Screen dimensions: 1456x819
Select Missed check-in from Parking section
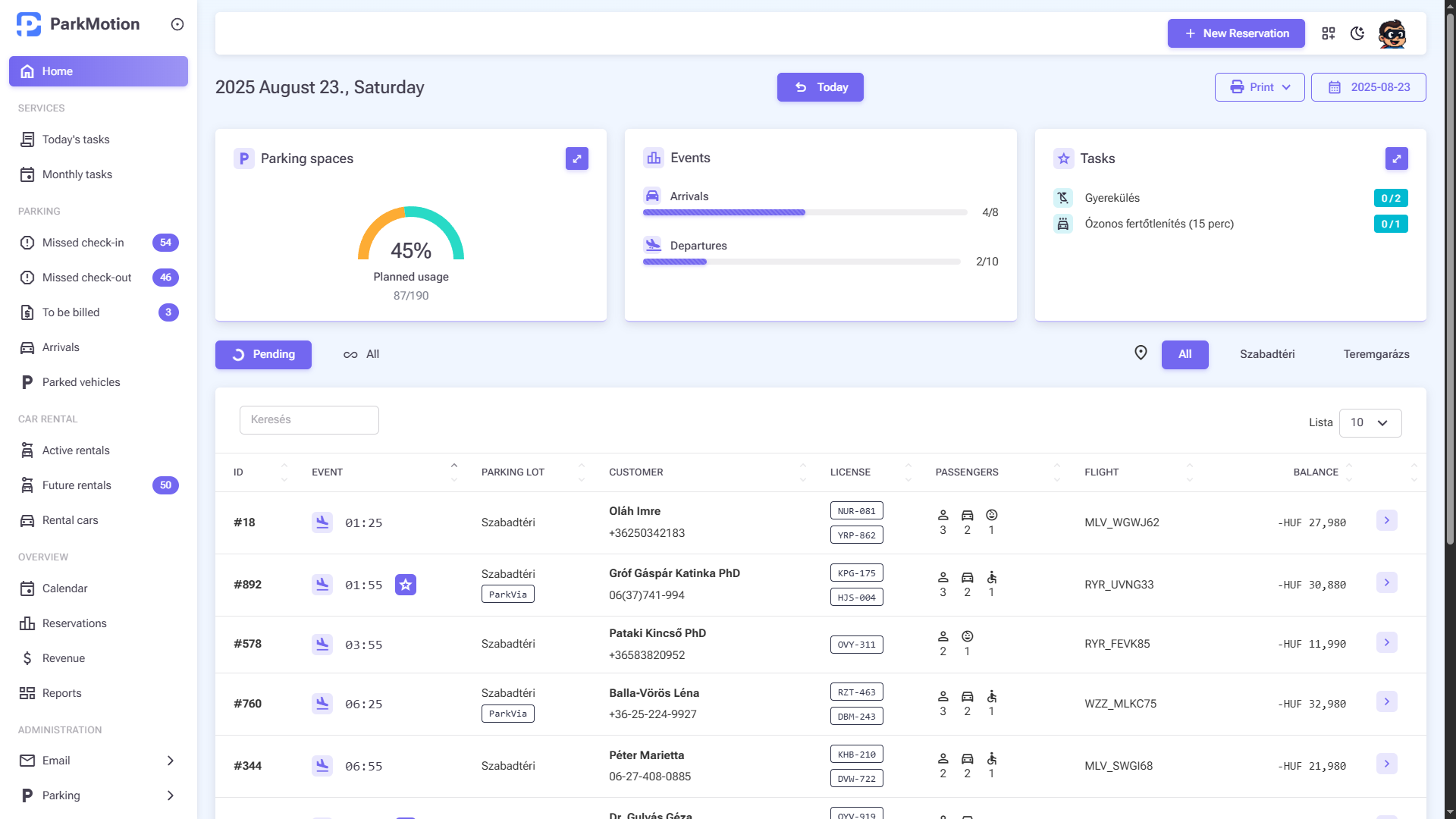83,243
